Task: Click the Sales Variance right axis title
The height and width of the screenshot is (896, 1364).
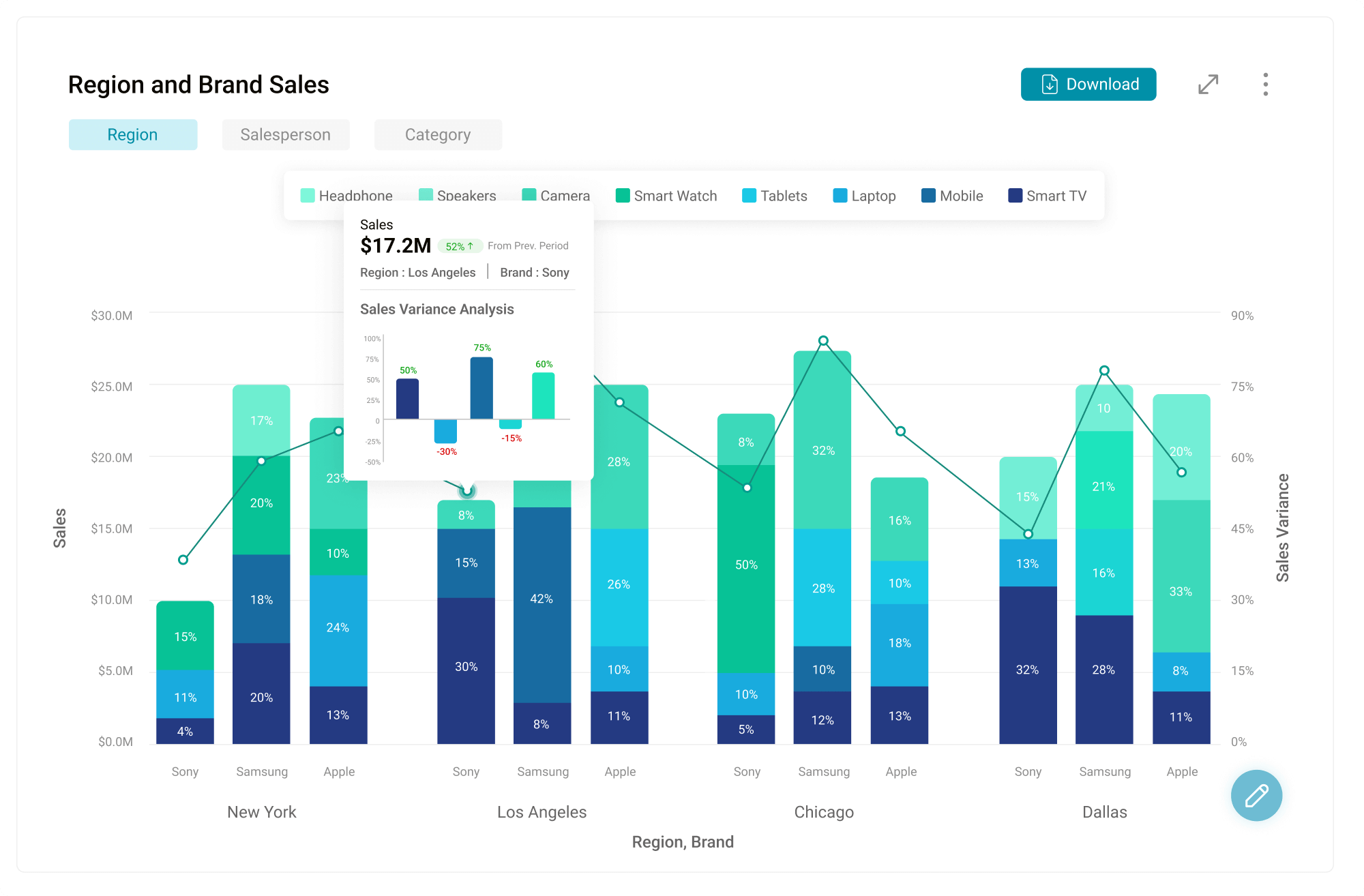Action: (x=1282, y=528)
